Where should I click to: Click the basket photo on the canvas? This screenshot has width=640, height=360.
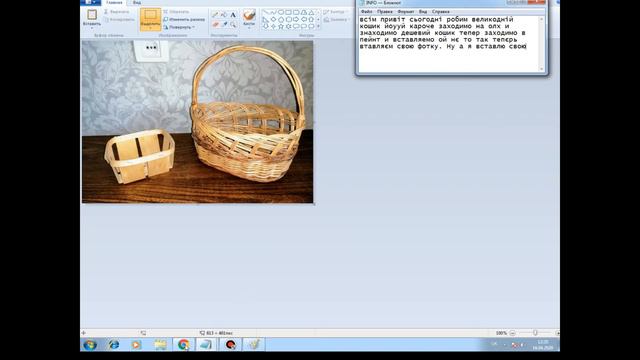coord(198,122)
